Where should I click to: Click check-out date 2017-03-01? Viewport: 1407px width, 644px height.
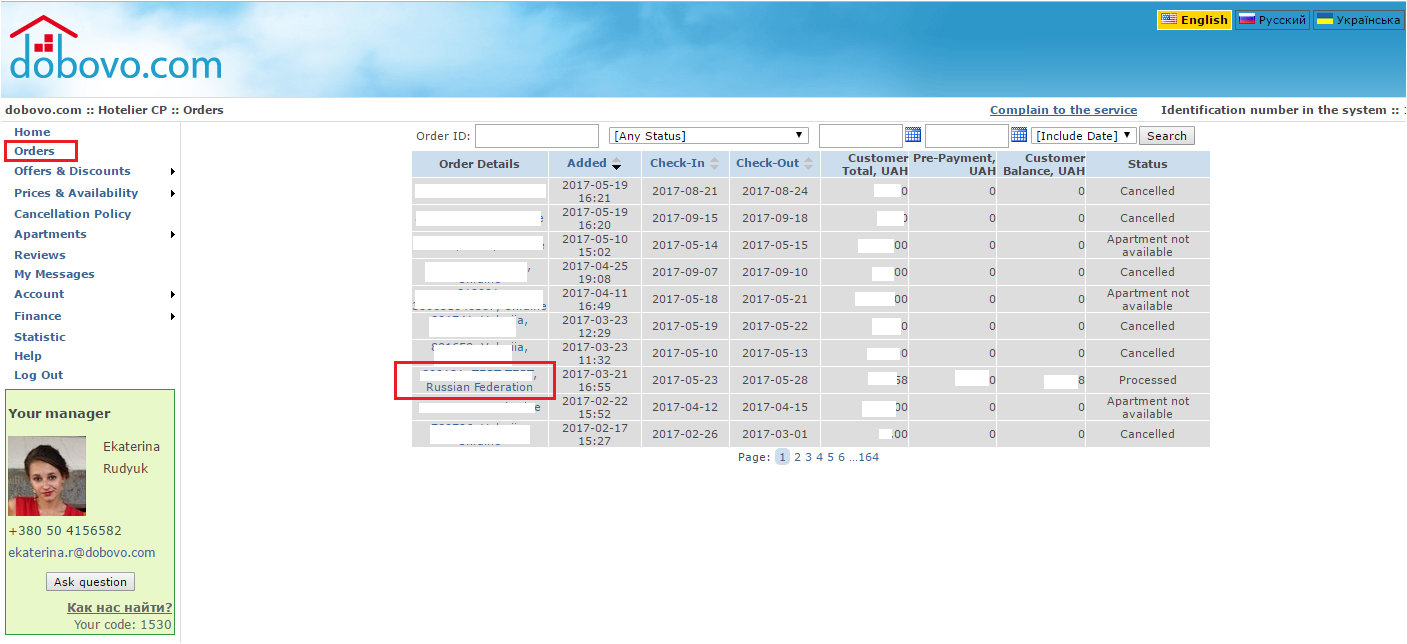(x=775, y=434)
